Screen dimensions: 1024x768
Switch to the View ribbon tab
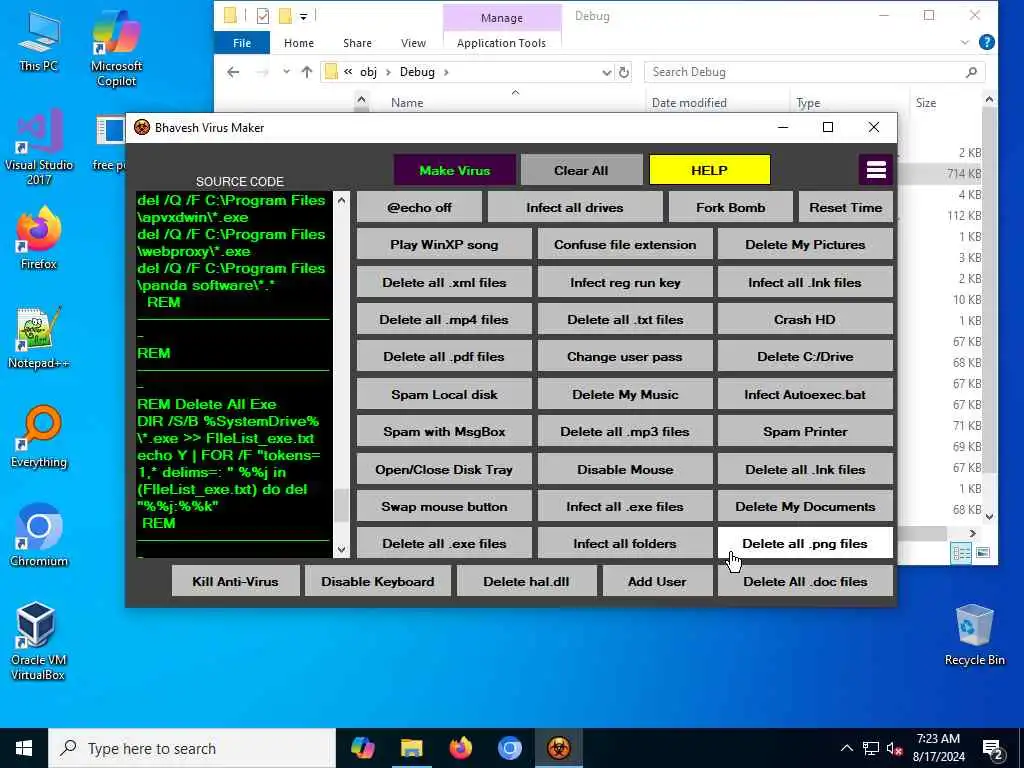coord(413,42)
